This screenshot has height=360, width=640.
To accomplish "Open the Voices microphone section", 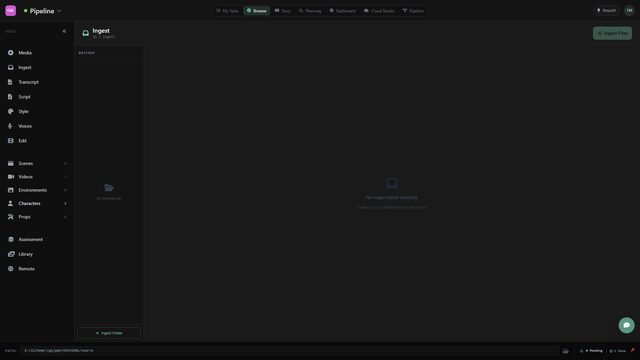I will pyautogui.click(x=37, y=126).
